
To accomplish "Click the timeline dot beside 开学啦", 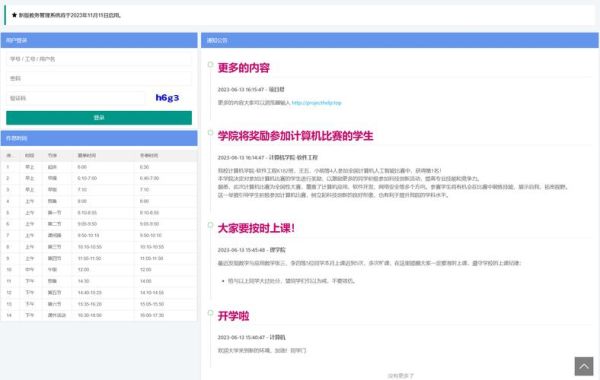I will (x=210, y=313).
